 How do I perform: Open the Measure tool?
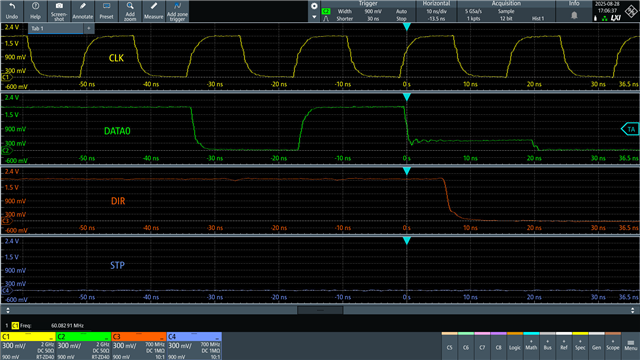point(154,11)
